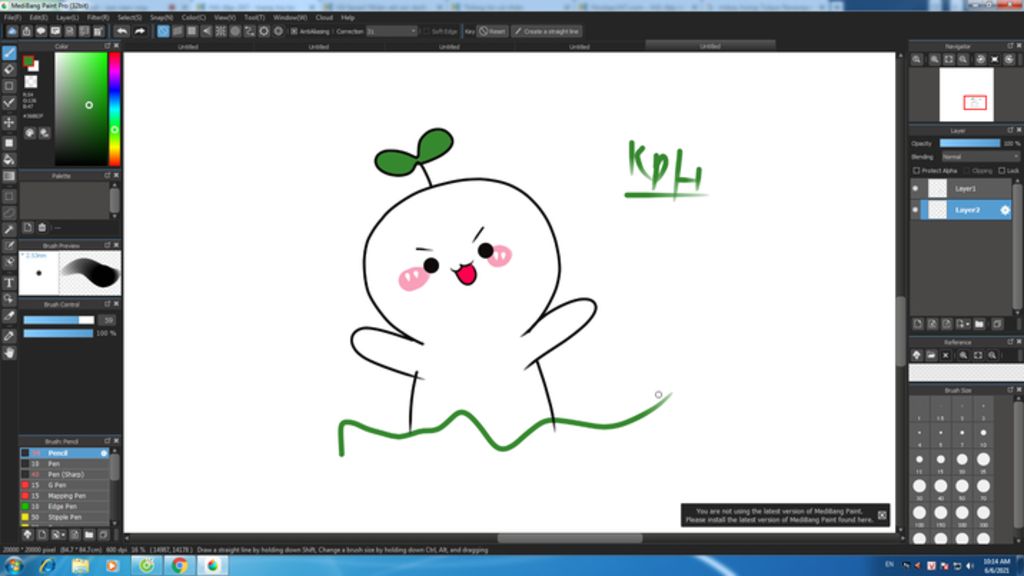Click the rainbow hue bar
Screen dimensions: 1024x576
(114, 108)
